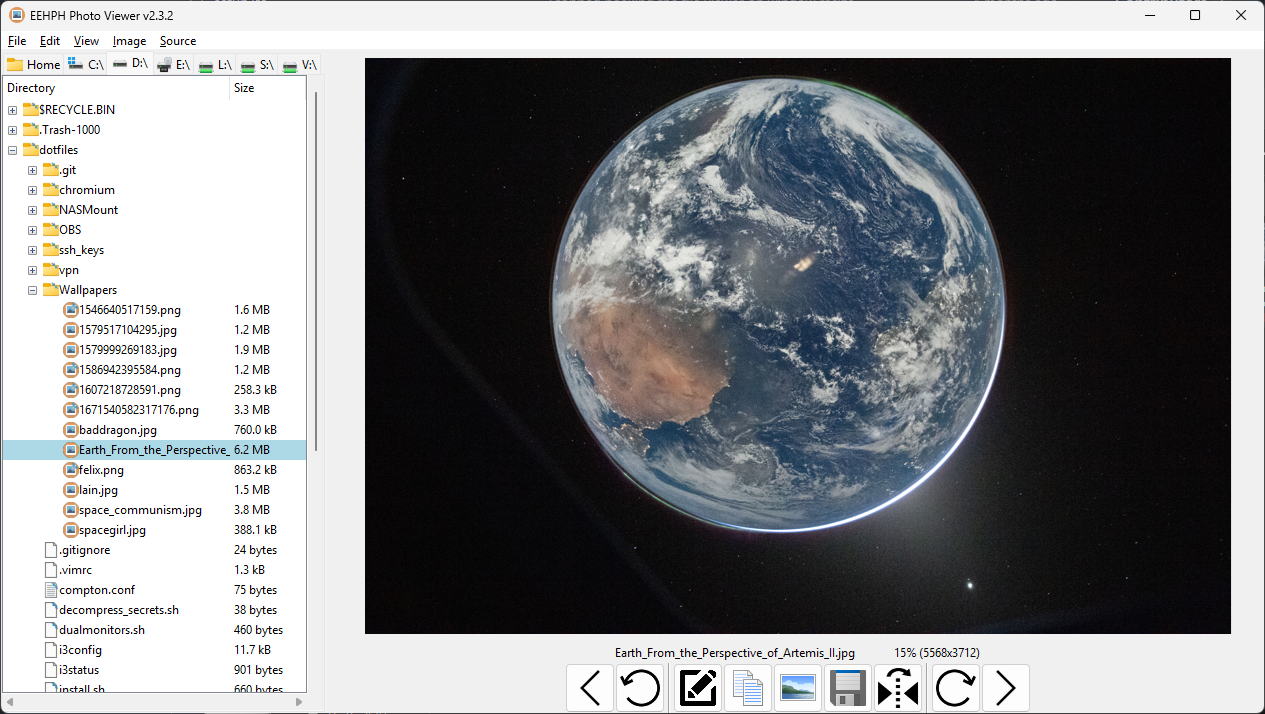Expand the $RECYCLE.BIN folder

[x=13, y=110]
